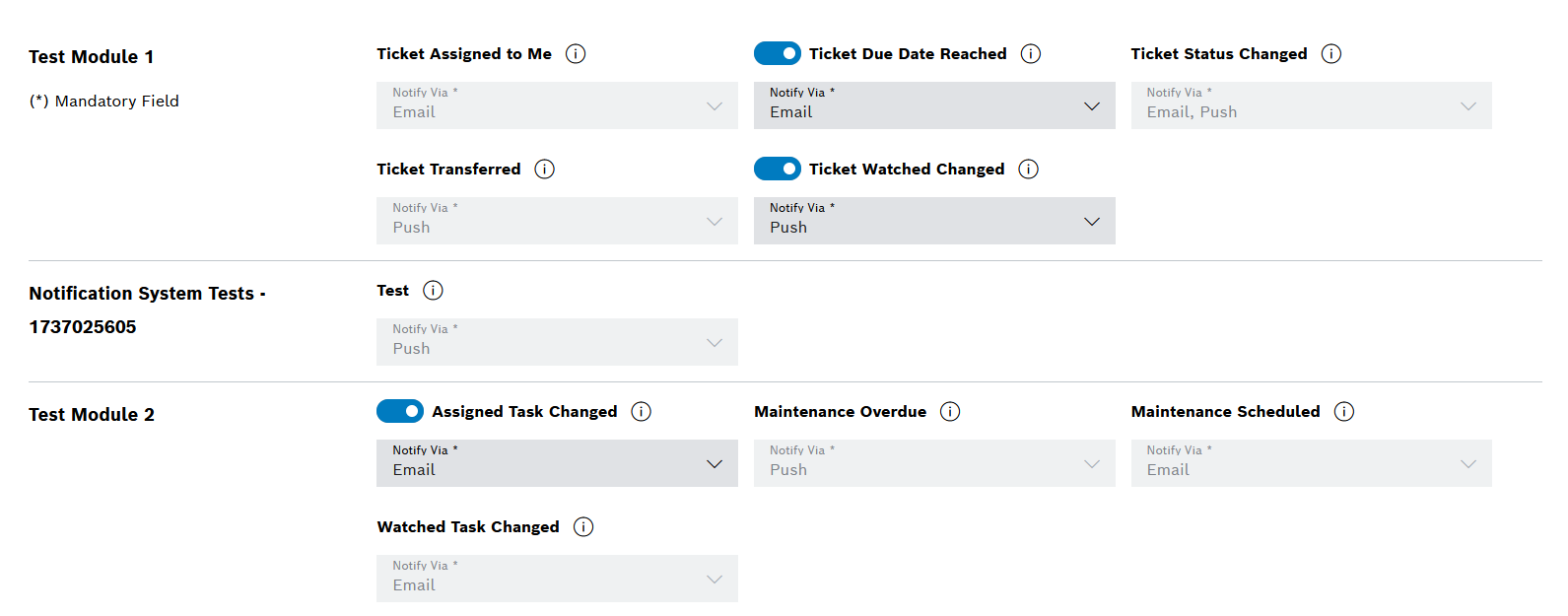Viewport: 1568px width, 616px height.
Task: Open the info icon next to Test
Action: 433,291
